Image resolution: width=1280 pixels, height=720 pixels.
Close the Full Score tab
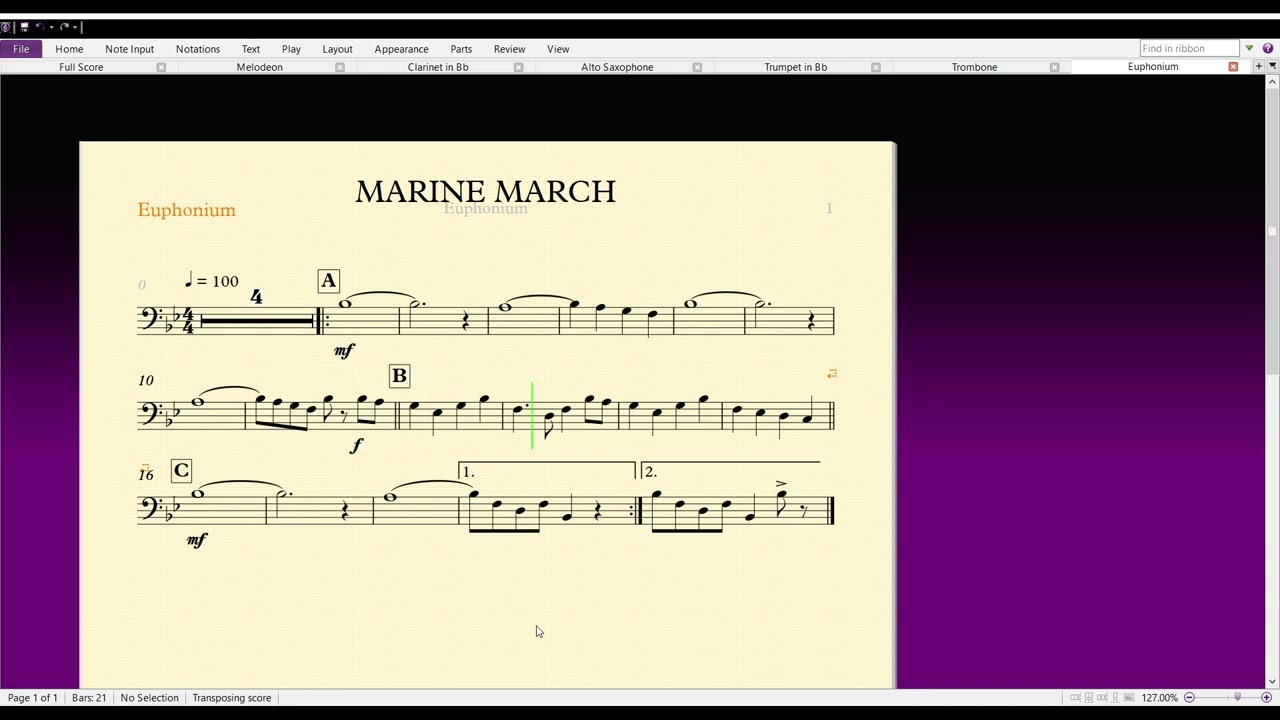(161, 67)
